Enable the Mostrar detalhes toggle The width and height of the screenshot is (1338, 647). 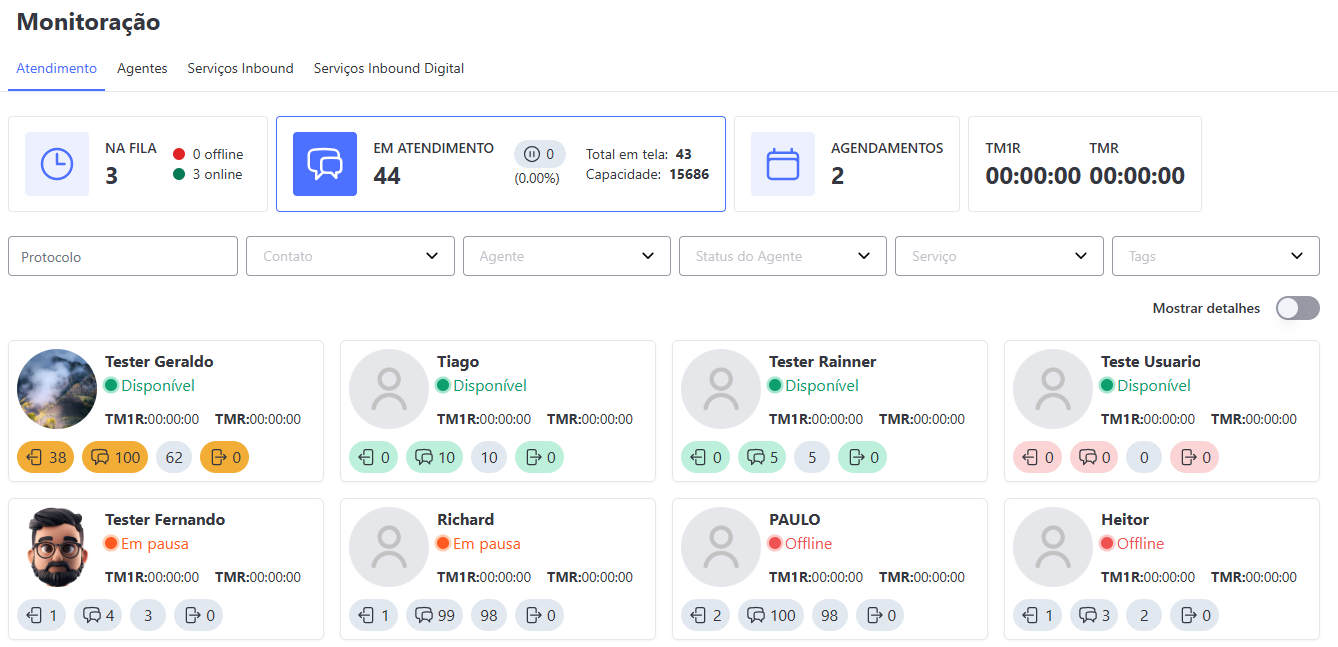[x=1297, y=308]
